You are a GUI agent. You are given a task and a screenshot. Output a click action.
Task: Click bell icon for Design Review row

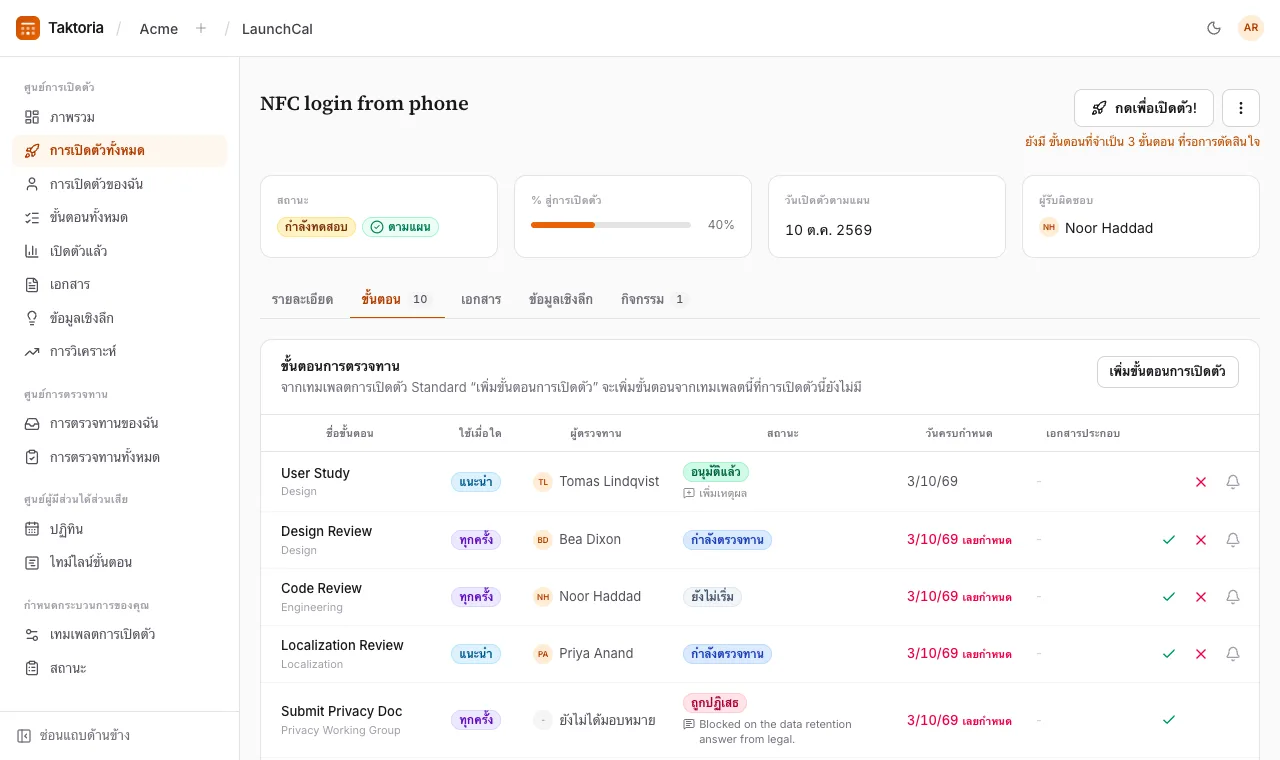[1233, 540]
